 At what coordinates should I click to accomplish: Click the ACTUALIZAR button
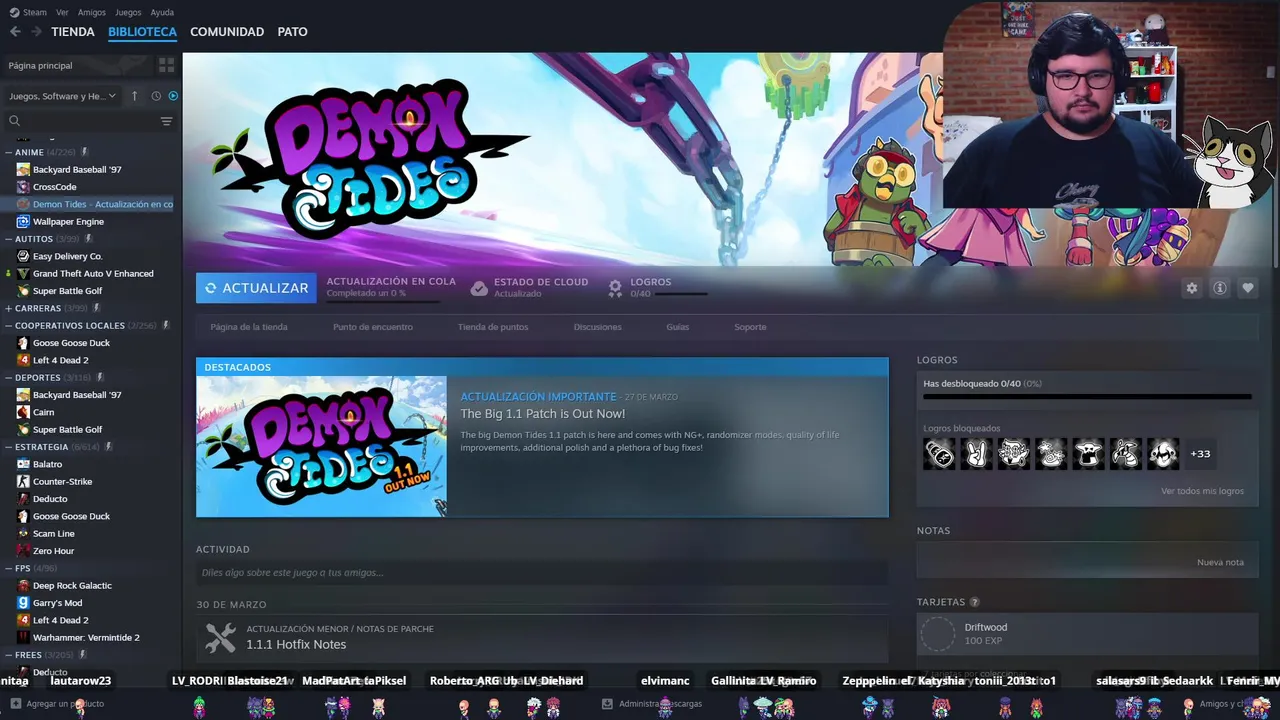coord(256,288)
